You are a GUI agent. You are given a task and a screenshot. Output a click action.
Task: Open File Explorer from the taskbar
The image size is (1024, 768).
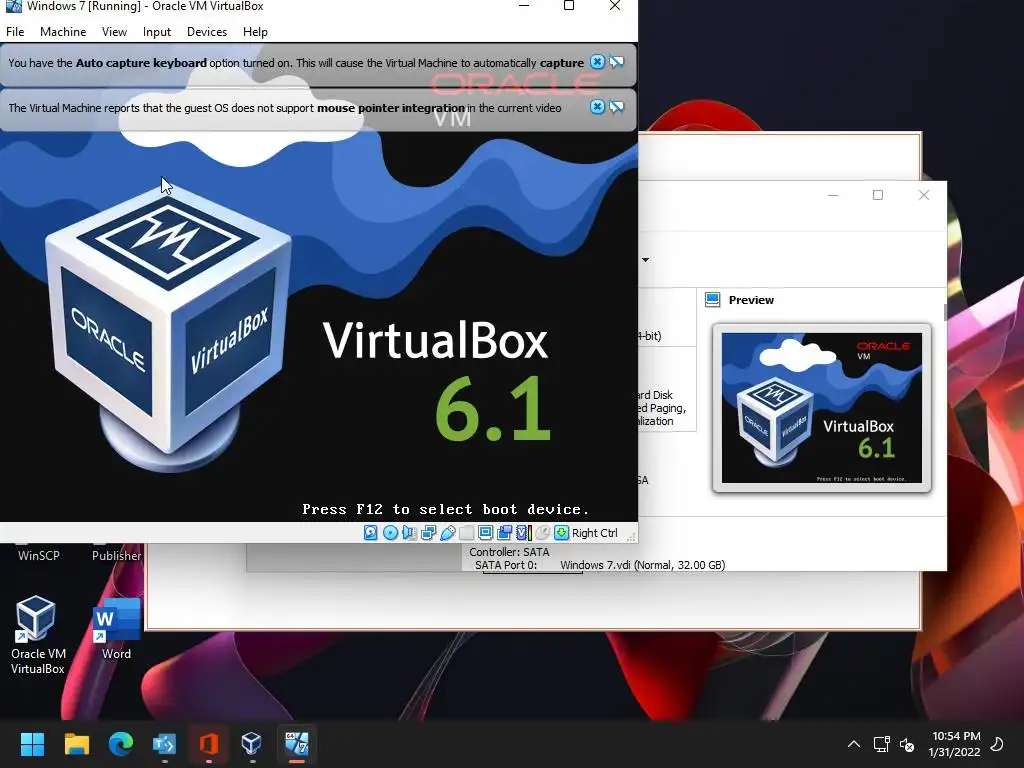[76, 744]
